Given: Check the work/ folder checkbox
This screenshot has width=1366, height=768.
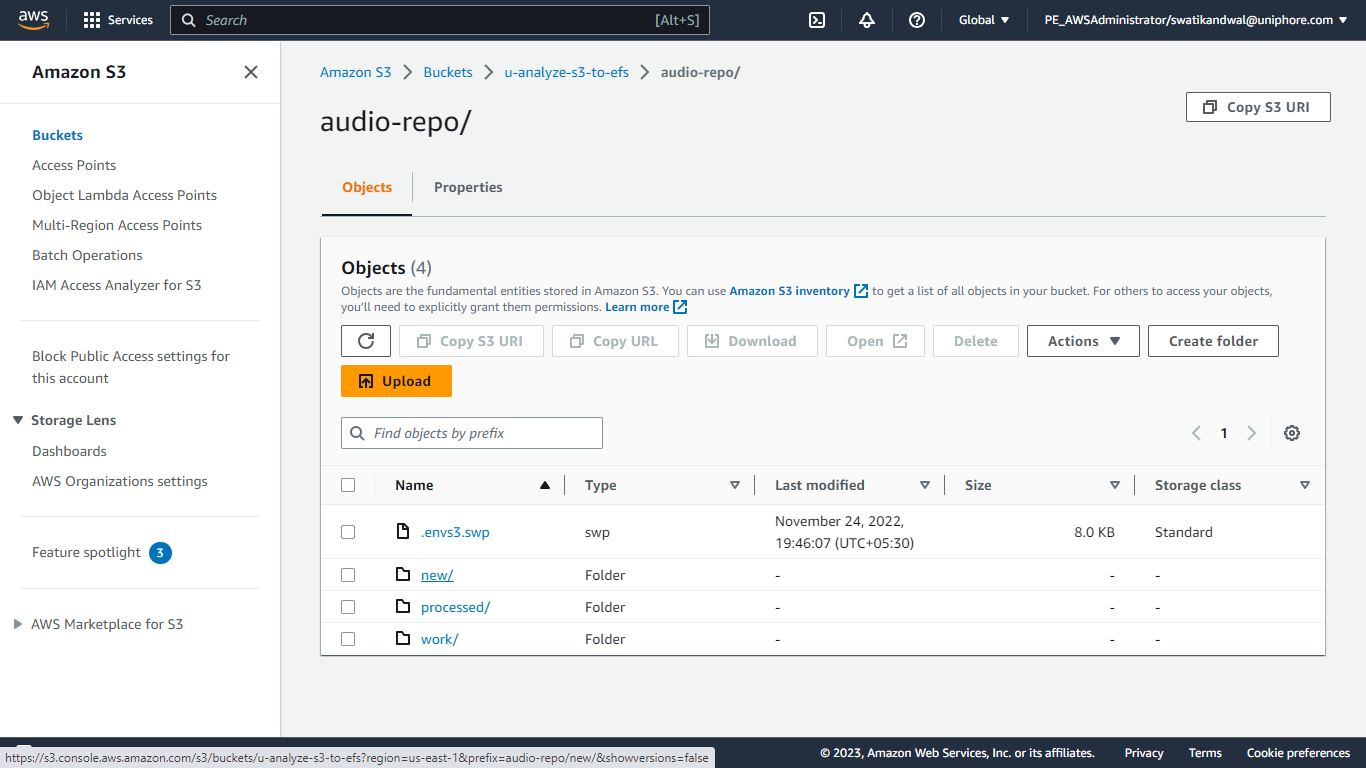Looking at the screenshot, I should 348,639.
